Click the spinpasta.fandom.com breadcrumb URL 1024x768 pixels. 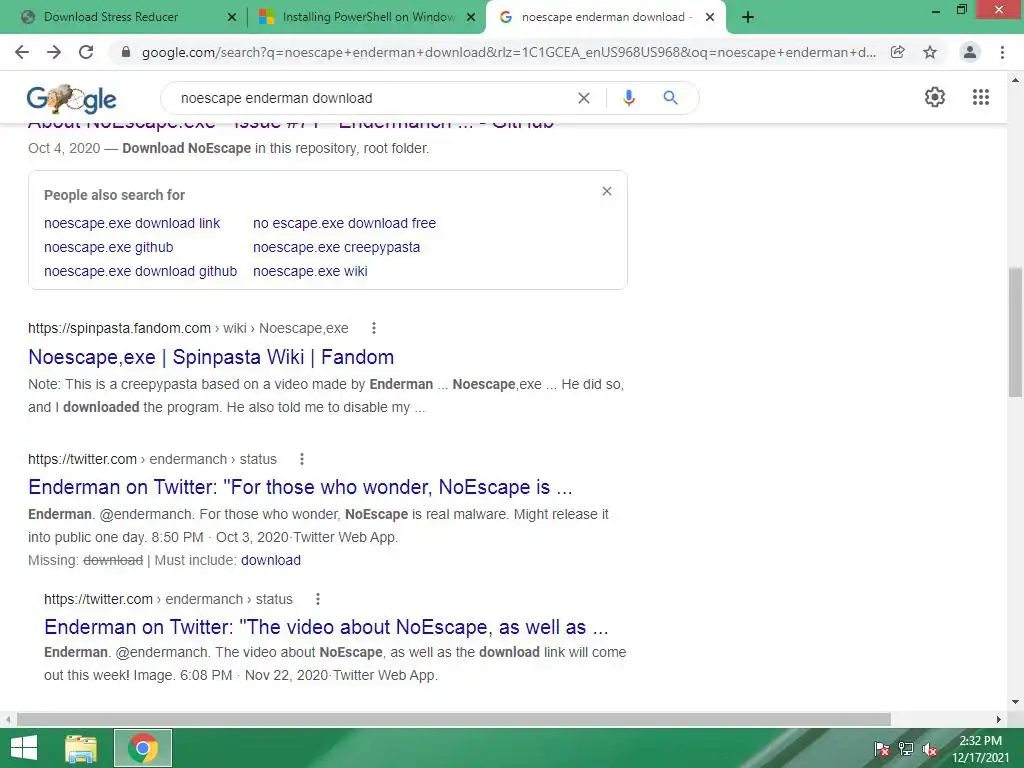tap(188, 328)
